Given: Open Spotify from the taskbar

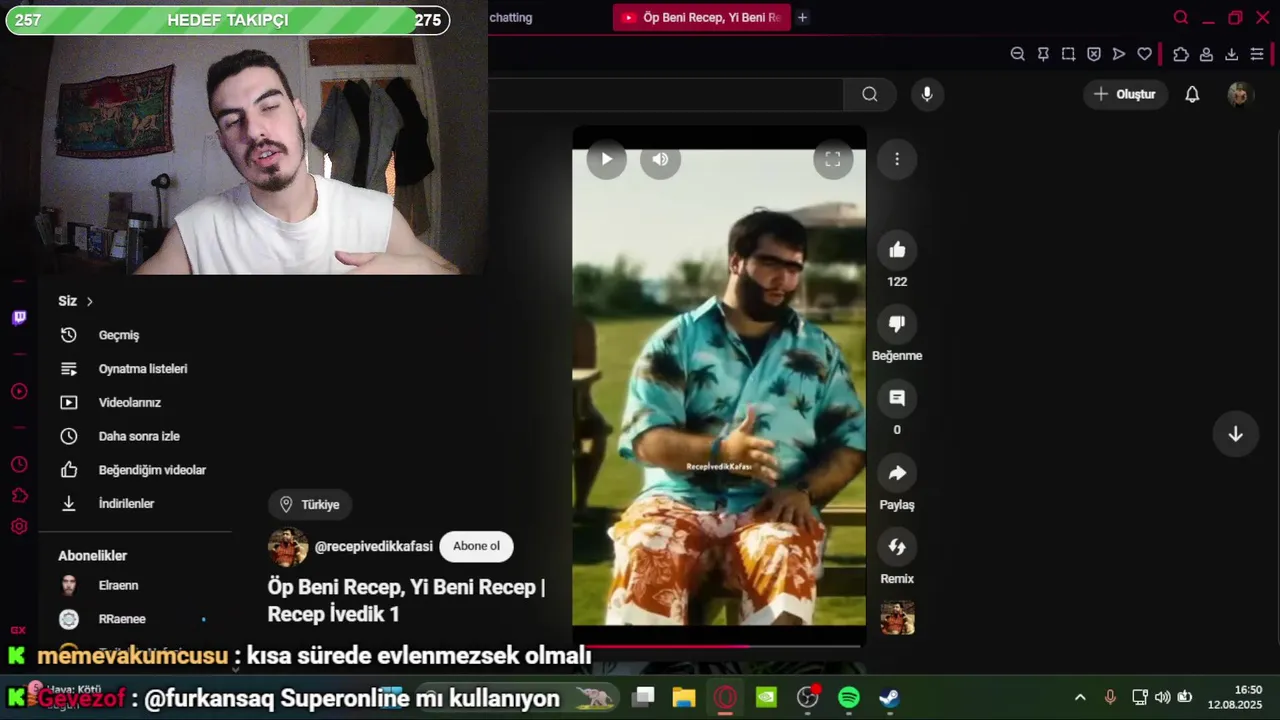Looking at the screenshot, I should coord(848,697).
